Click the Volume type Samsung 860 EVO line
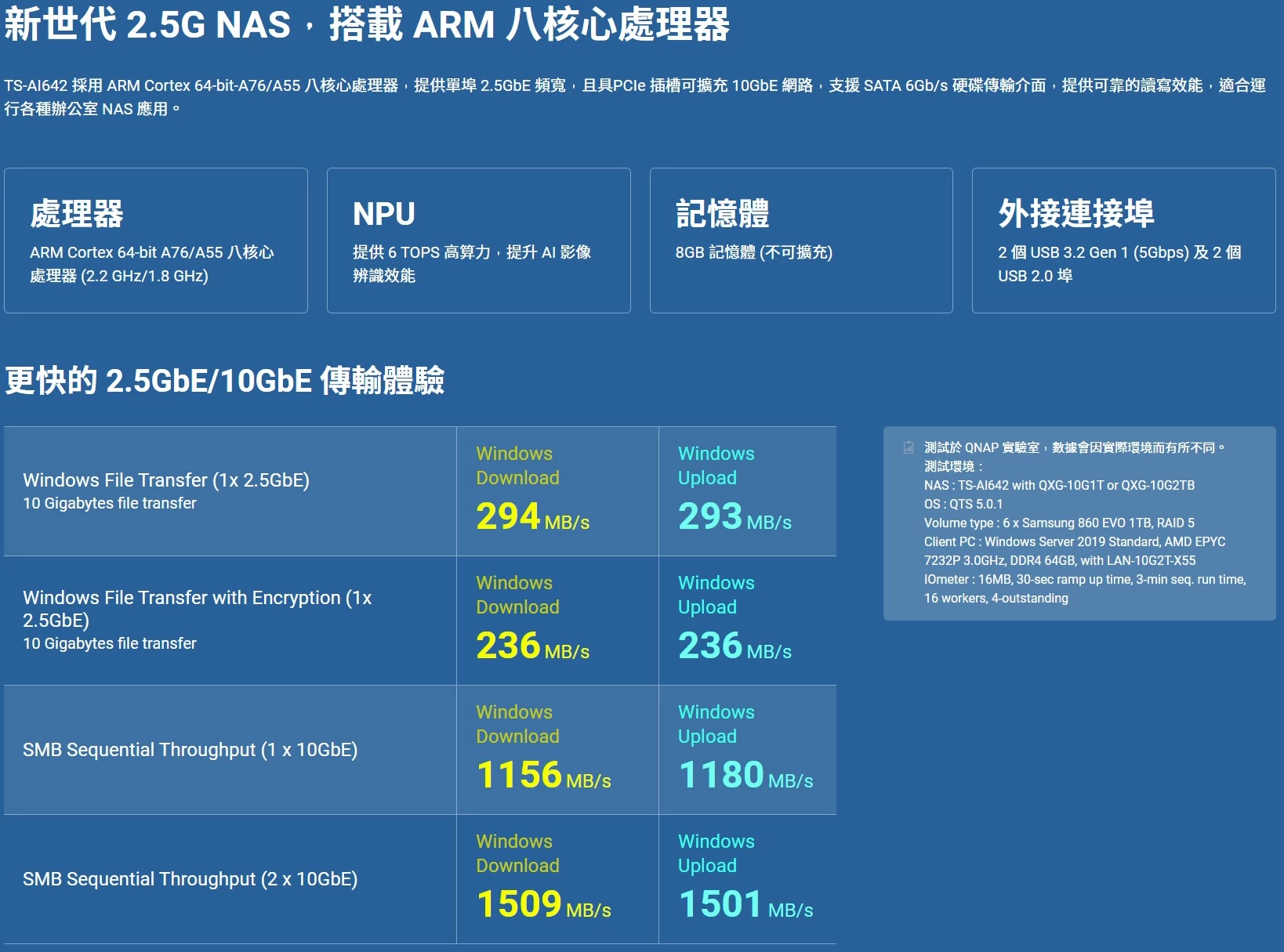1284x952 pixels. [x=1060, y=523]
